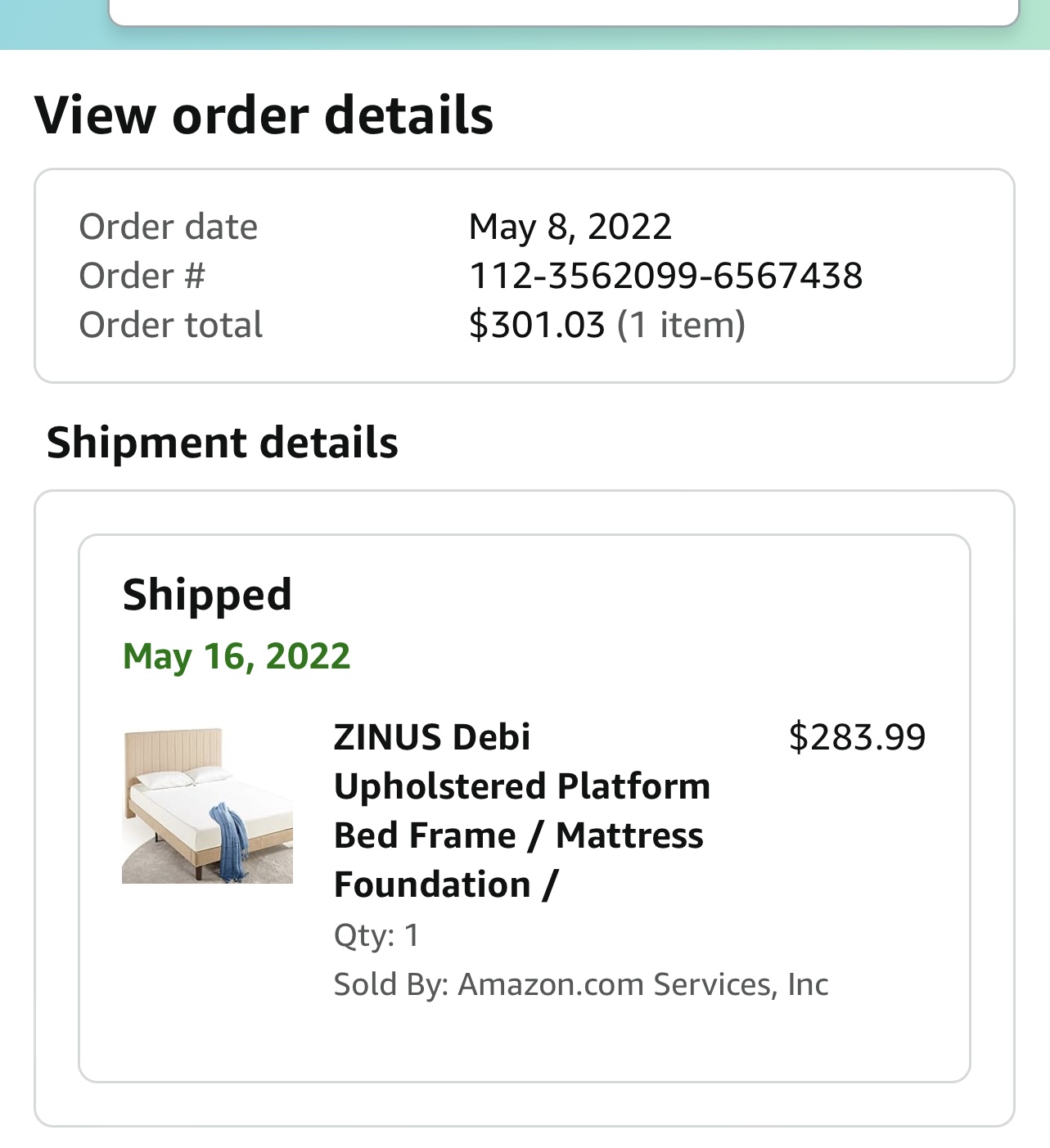Tap the ZINUS Debi product title link
The width and height of the screenshot is (1050, 1148).
tap(521, 786)
